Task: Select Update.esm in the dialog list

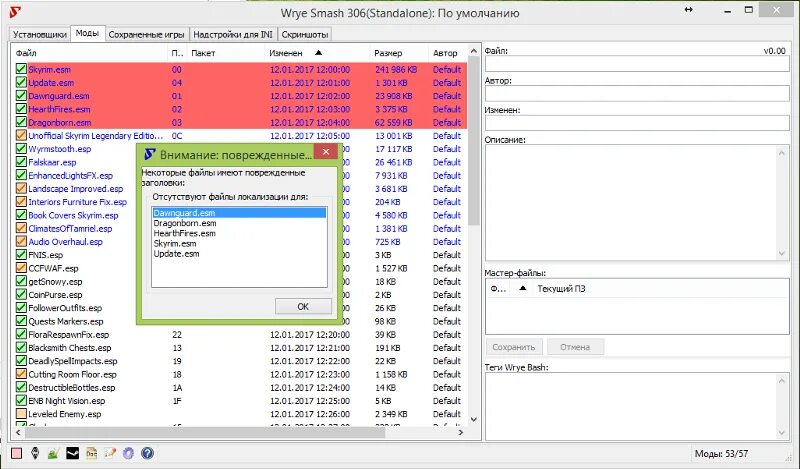Action: [x=239, y=254]
